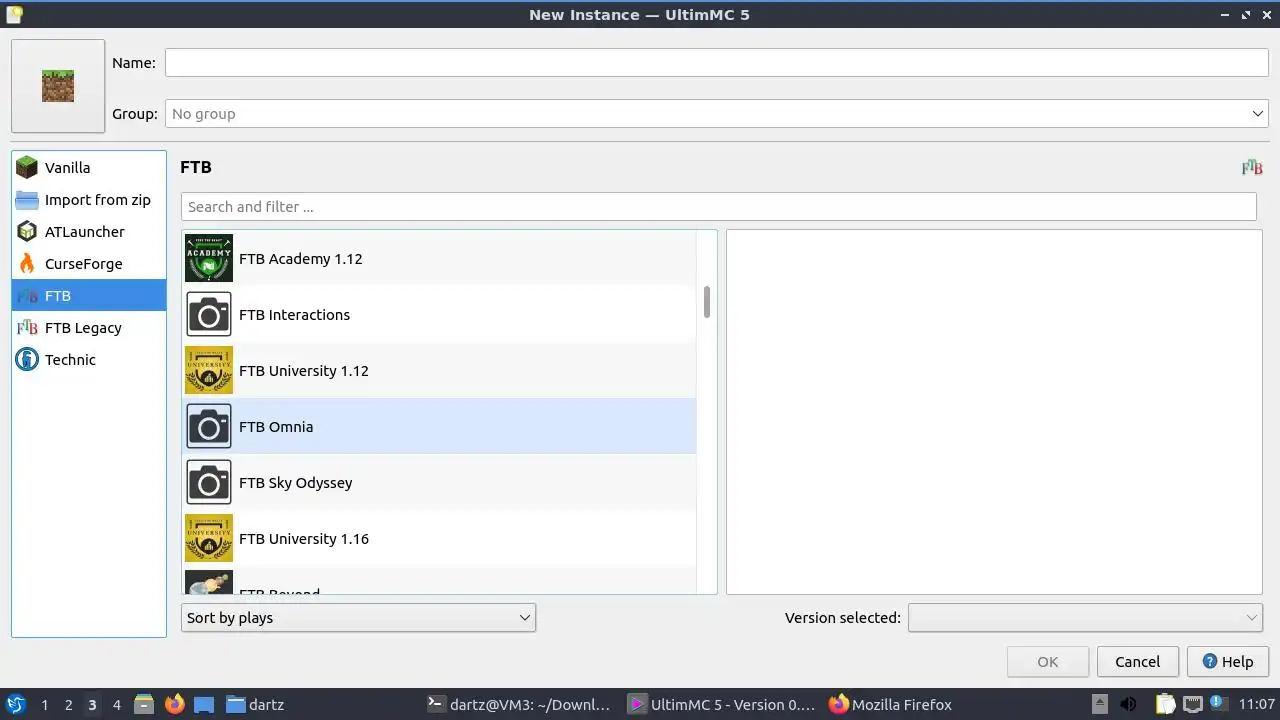Image resolution: width=1280 pixels, height=720 pixels.
Task: Click the modpack list vertical scrollbar handle
Action: pyautogui.click(x=707, y=302)
